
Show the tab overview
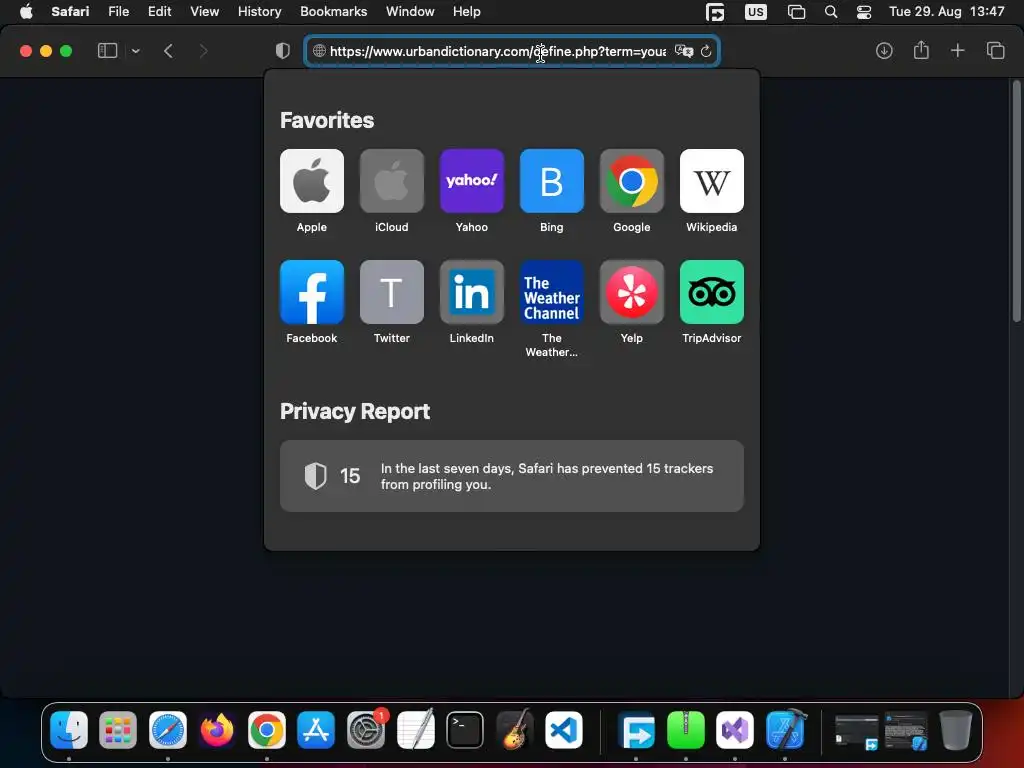click(x=995, y=51)
